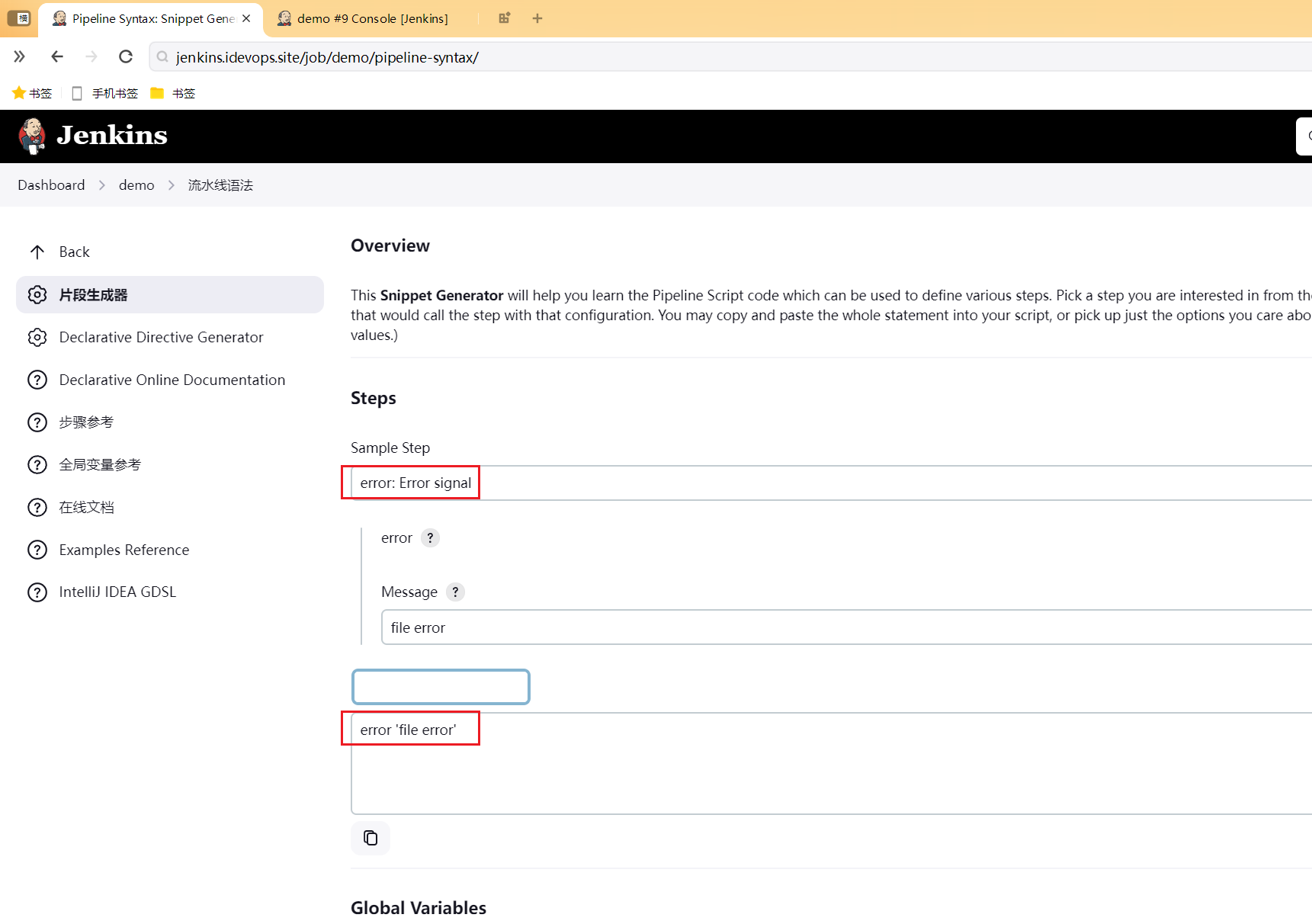Click help icon beside 步骤参考
The height and width of the screenshot is (924, 1312).
(x=37, y=422)
